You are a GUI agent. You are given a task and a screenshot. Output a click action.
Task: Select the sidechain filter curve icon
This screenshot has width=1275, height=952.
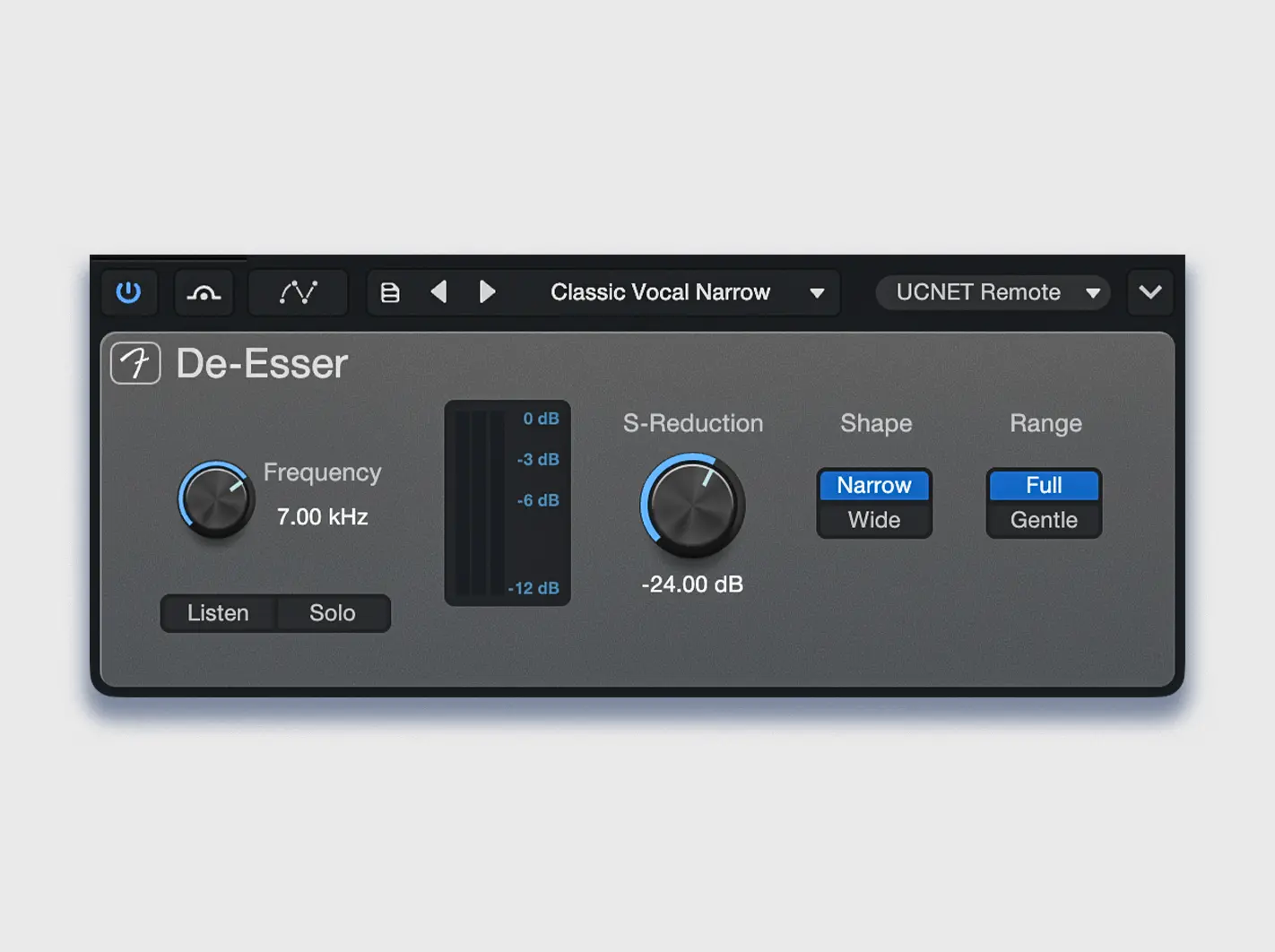point(204,292)
